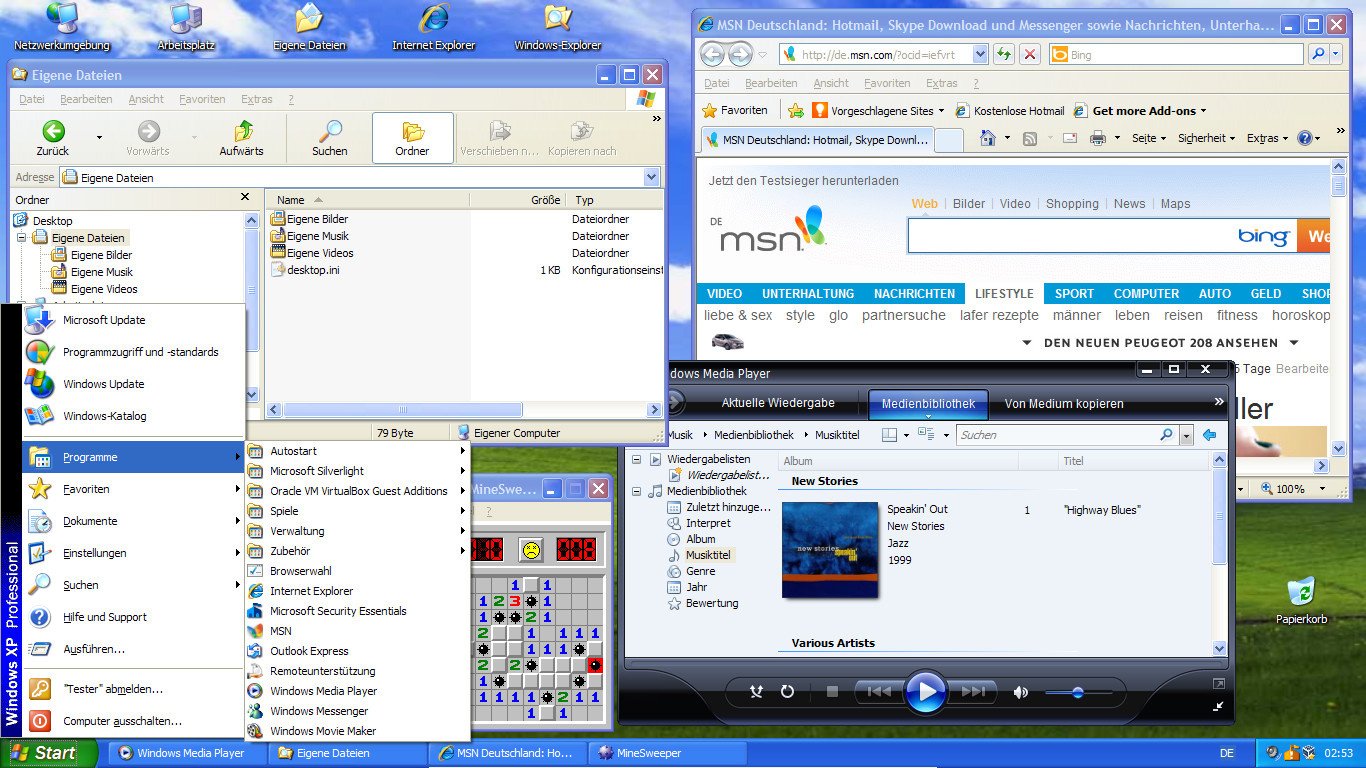Click the empty new tab button in IE
Viewport: 1366px width, 768px height.
pos(949,139)
